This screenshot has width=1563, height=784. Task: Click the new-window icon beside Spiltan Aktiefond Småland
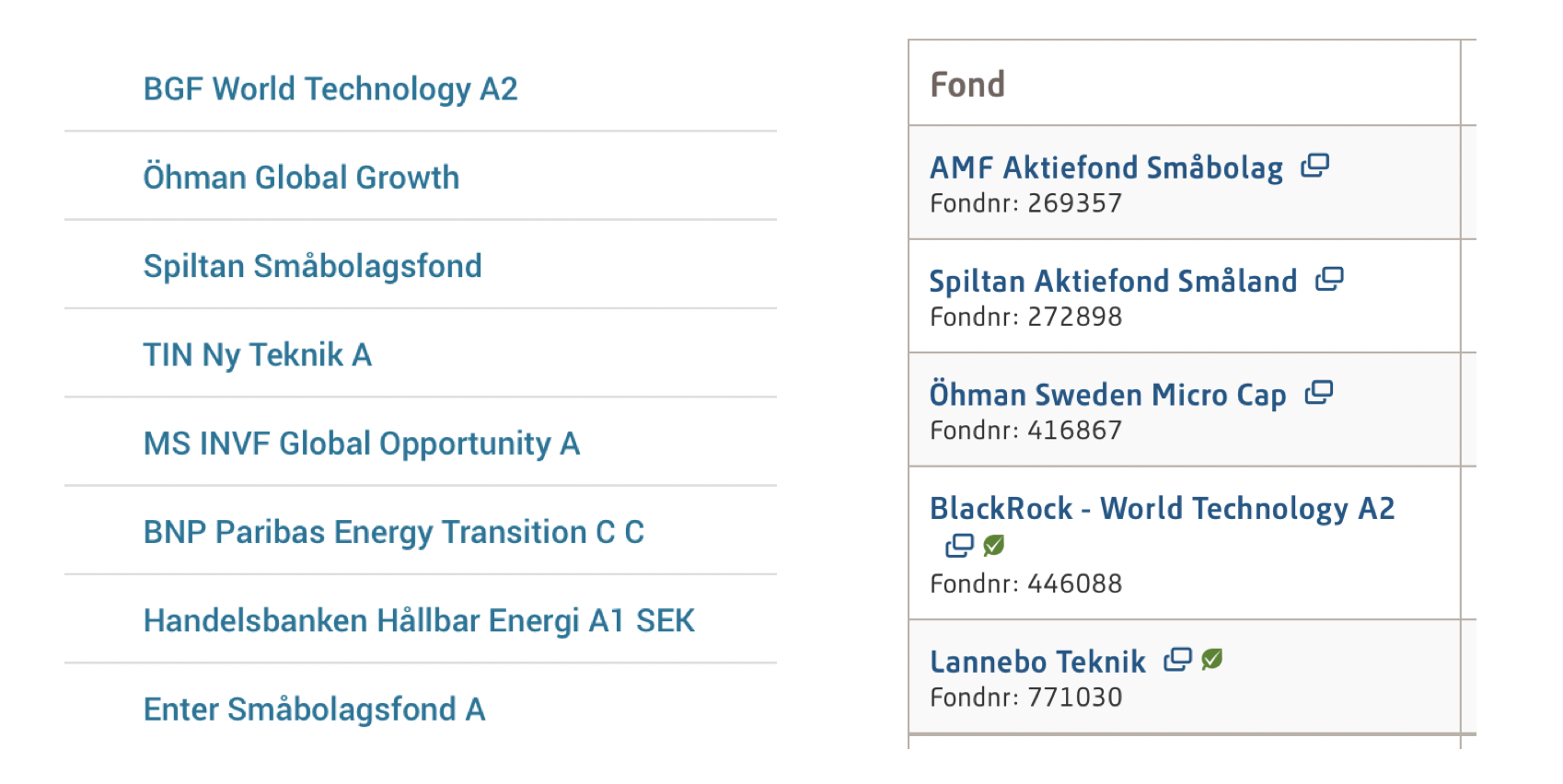click(1329, 279)
